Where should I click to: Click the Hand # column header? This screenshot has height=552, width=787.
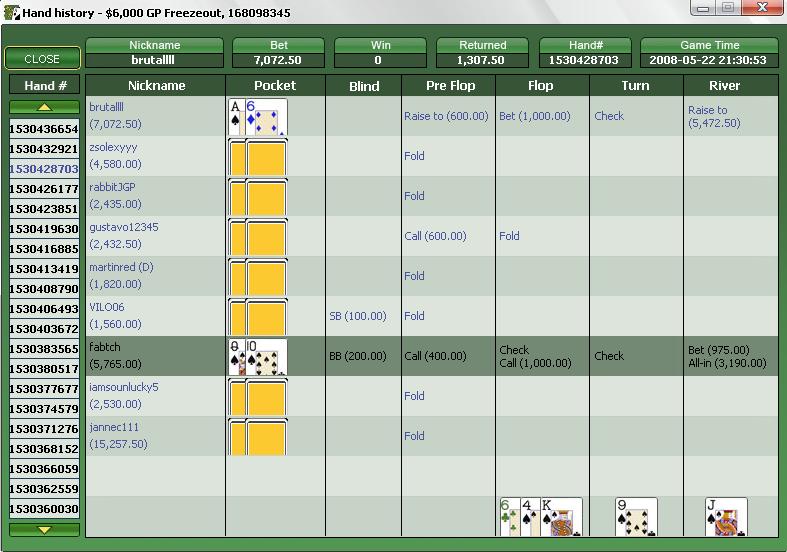(x=45, y=86)
